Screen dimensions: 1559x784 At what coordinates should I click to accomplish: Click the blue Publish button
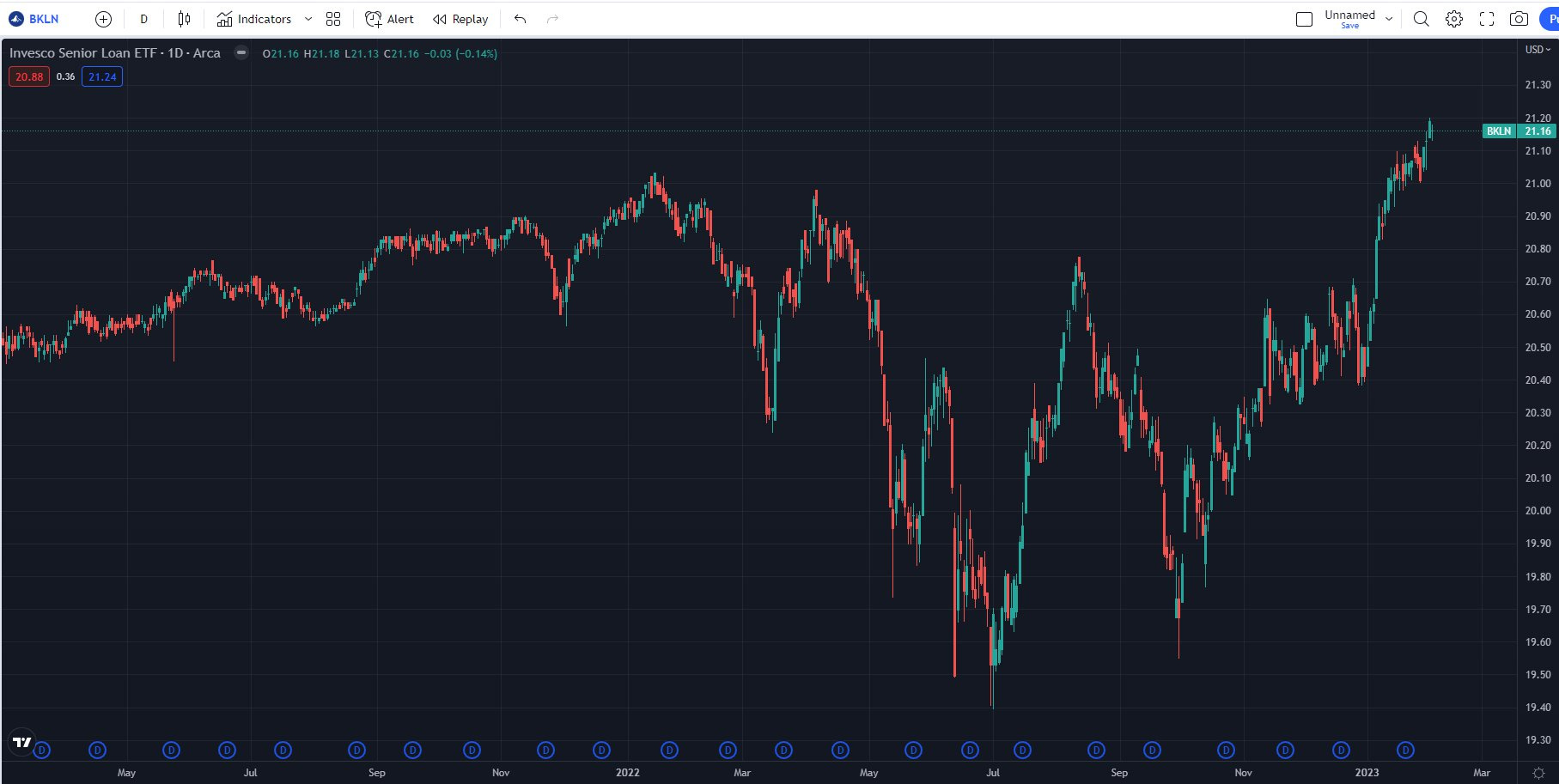(1549, 19)
